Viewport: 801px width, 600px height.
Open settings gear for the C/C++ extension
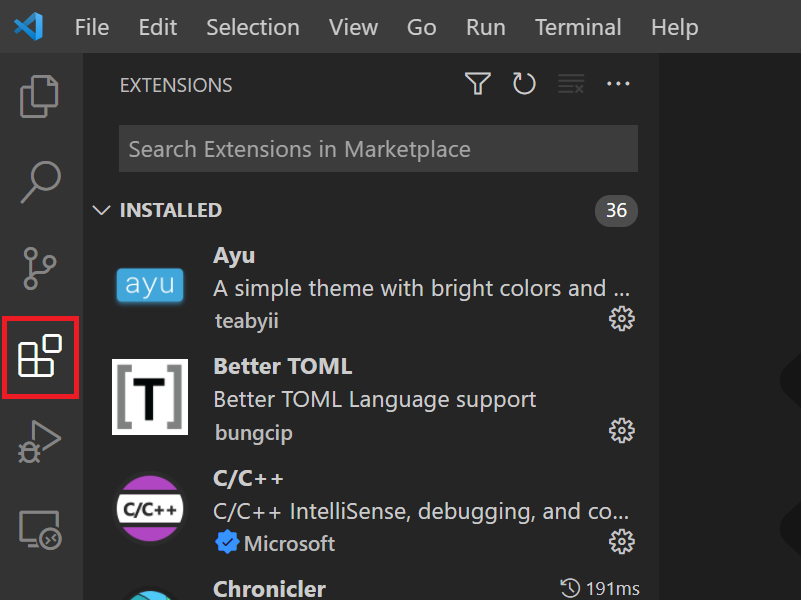[x=621, y=541]
